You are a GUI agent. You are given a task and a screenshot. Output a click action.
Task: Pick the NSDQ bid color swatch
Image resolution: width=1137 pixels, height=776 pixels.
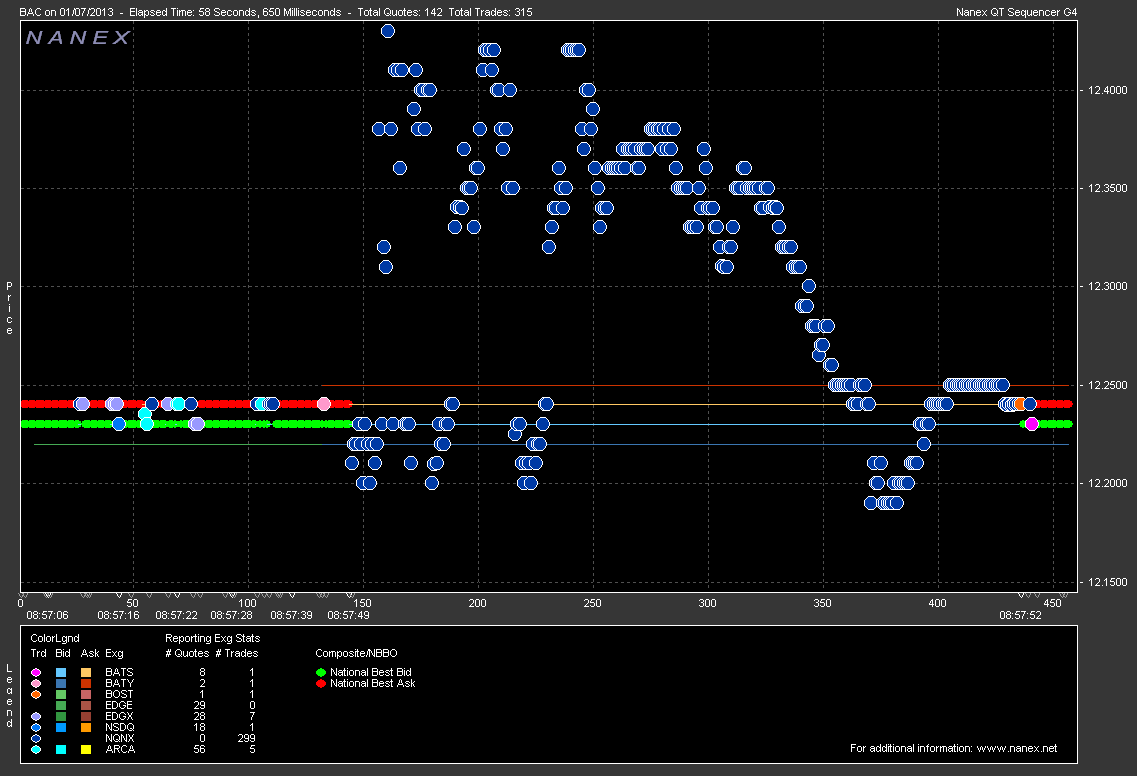point(61,727)
